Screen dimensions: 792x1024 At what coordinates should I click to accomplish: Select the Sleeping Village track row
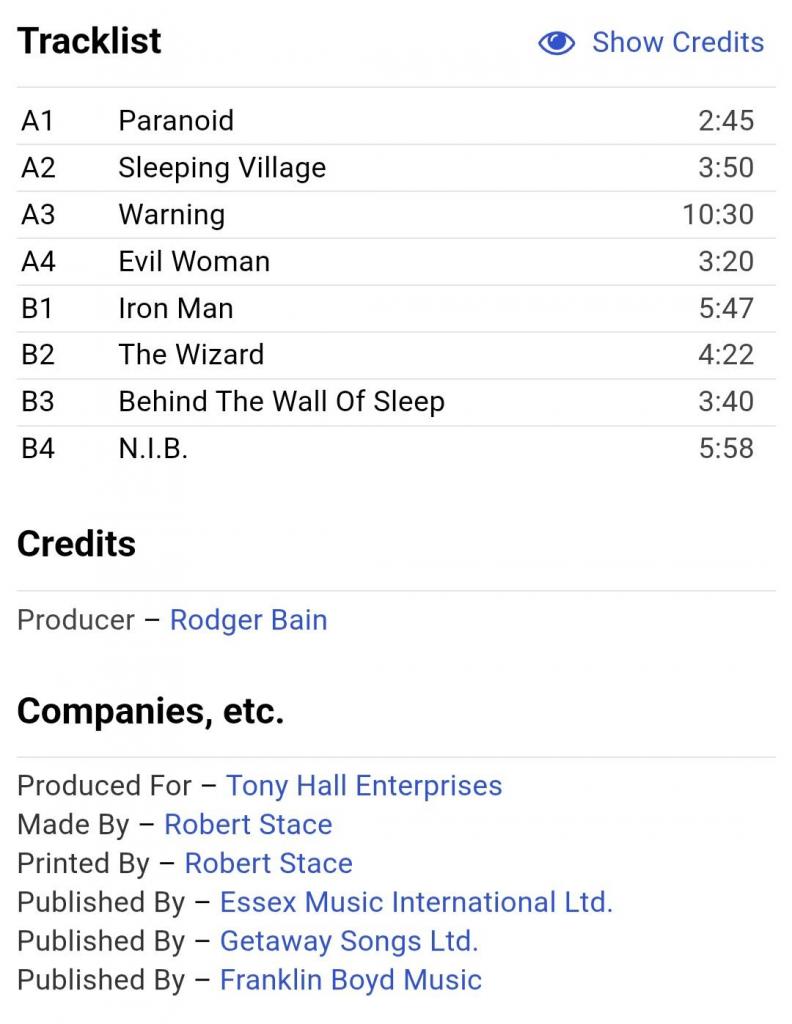point(222,168)
